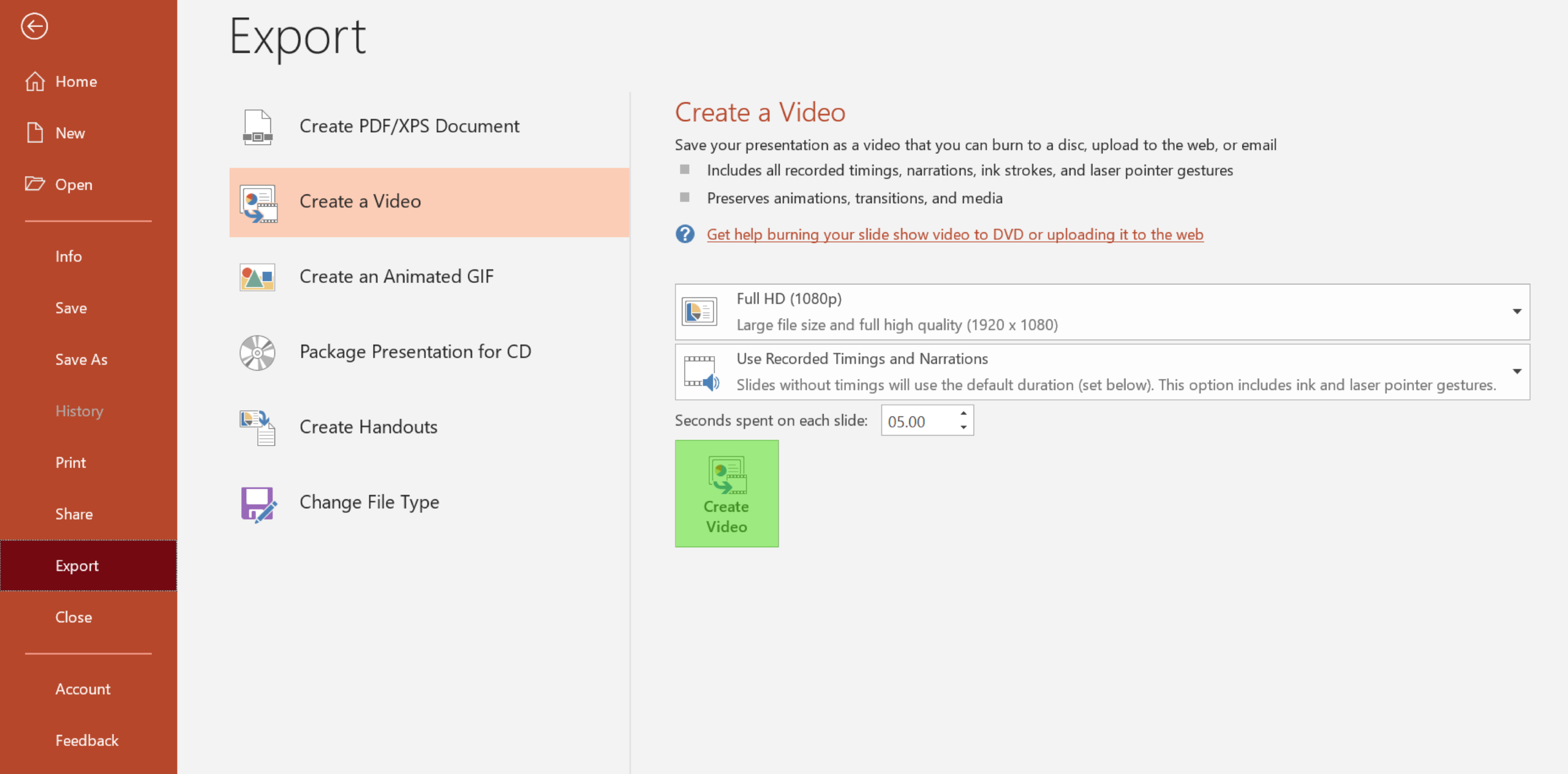
Task: Click the Package Presentation for CD disc icon
Action: click(258, 353)
